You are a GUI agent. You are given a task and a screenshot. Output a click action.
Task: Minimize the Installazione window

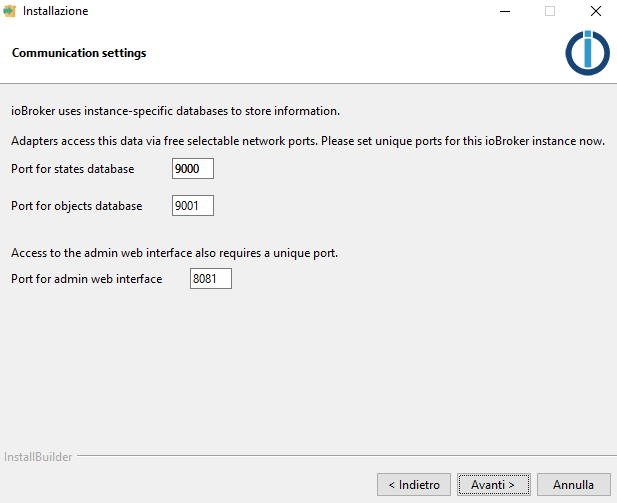(x=505, y=11)
